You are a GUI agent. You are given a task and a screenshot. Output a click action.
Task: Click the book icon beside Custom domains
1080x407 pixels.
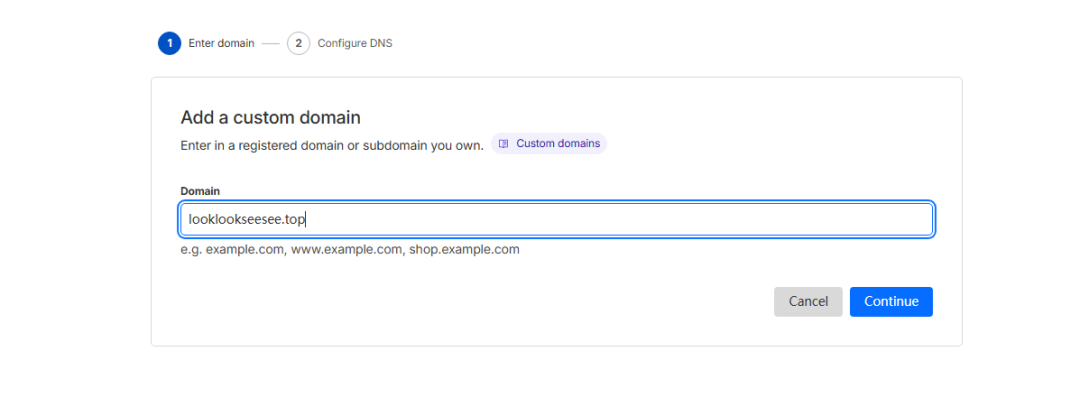[x=504, y=144]
